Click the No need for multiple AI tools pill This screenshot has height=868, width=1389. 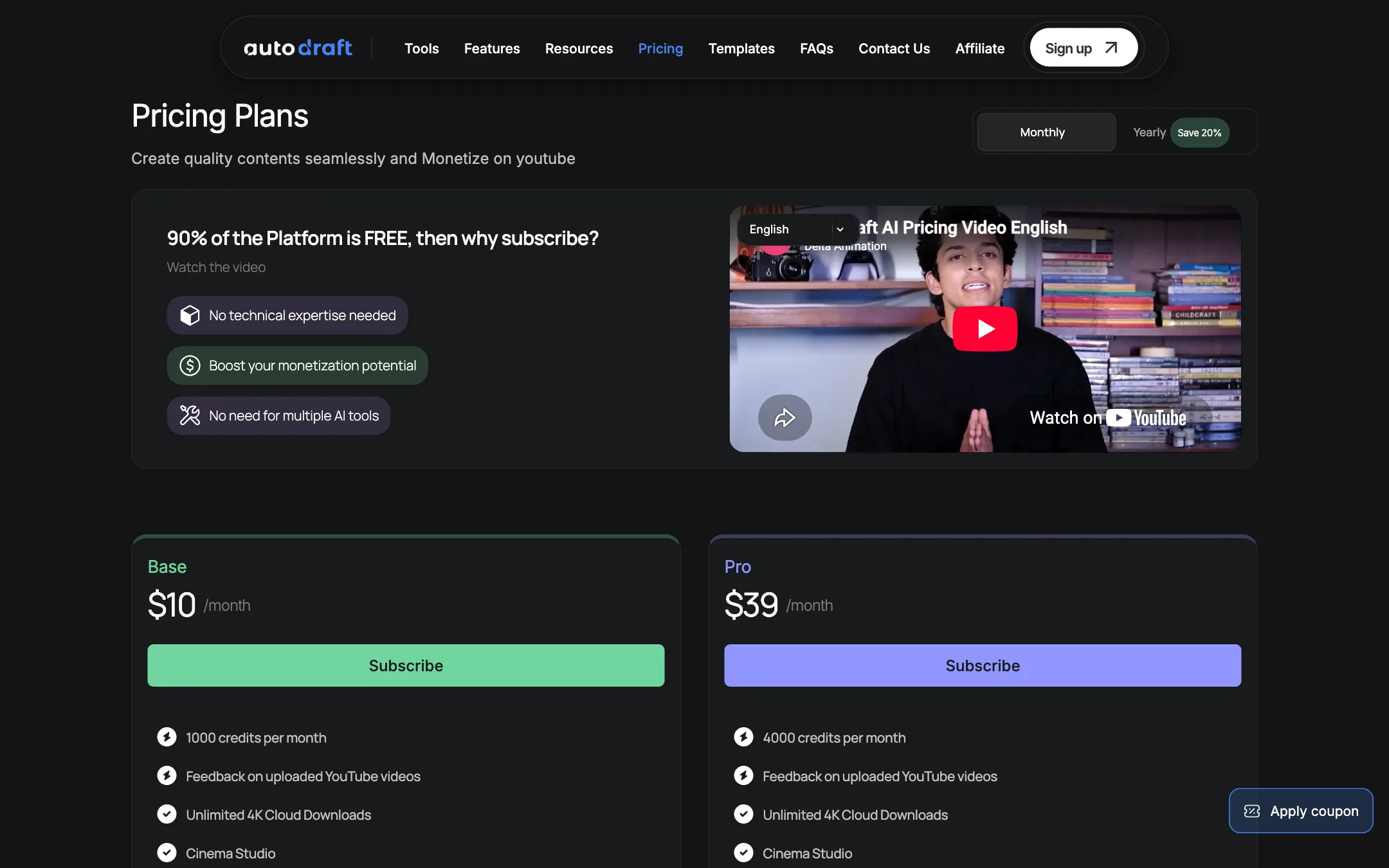coord(279,415)
